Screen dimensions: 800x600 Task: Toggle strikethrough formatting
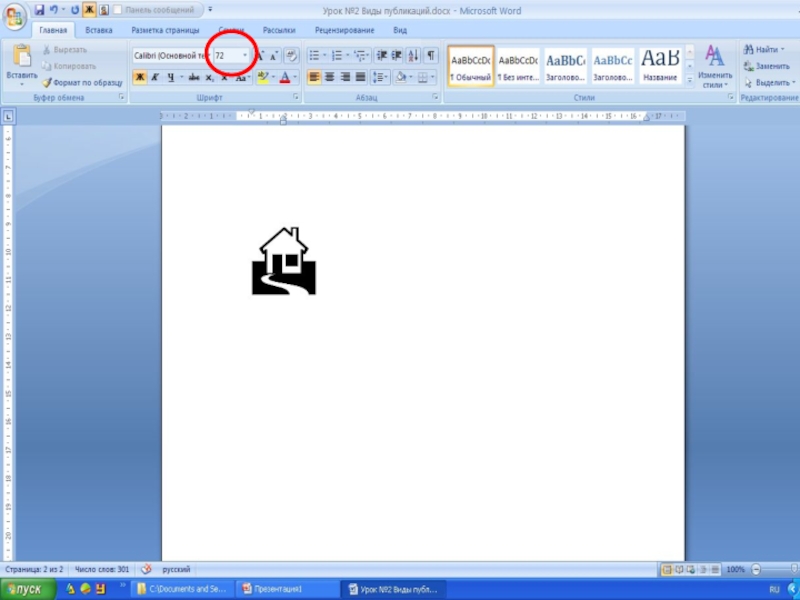click(193, 77)
